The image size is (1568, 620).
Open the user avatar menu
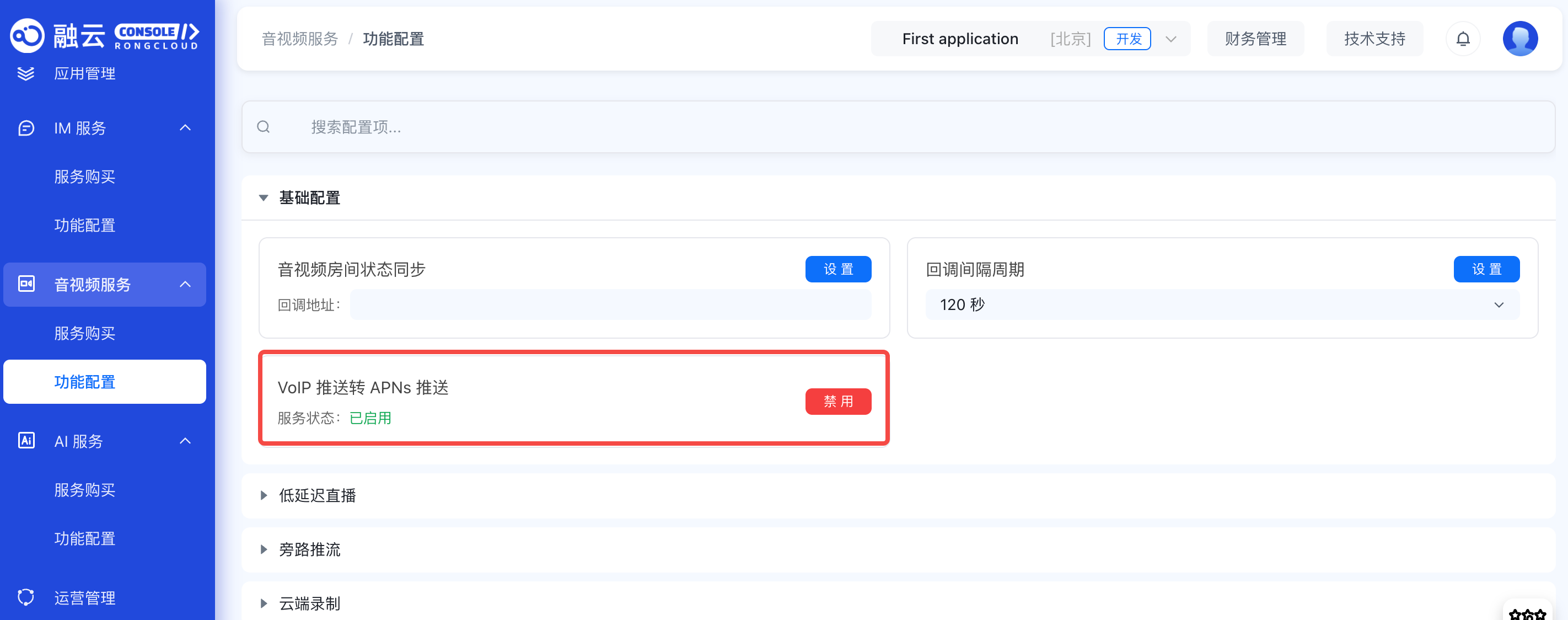[1520, 39]
